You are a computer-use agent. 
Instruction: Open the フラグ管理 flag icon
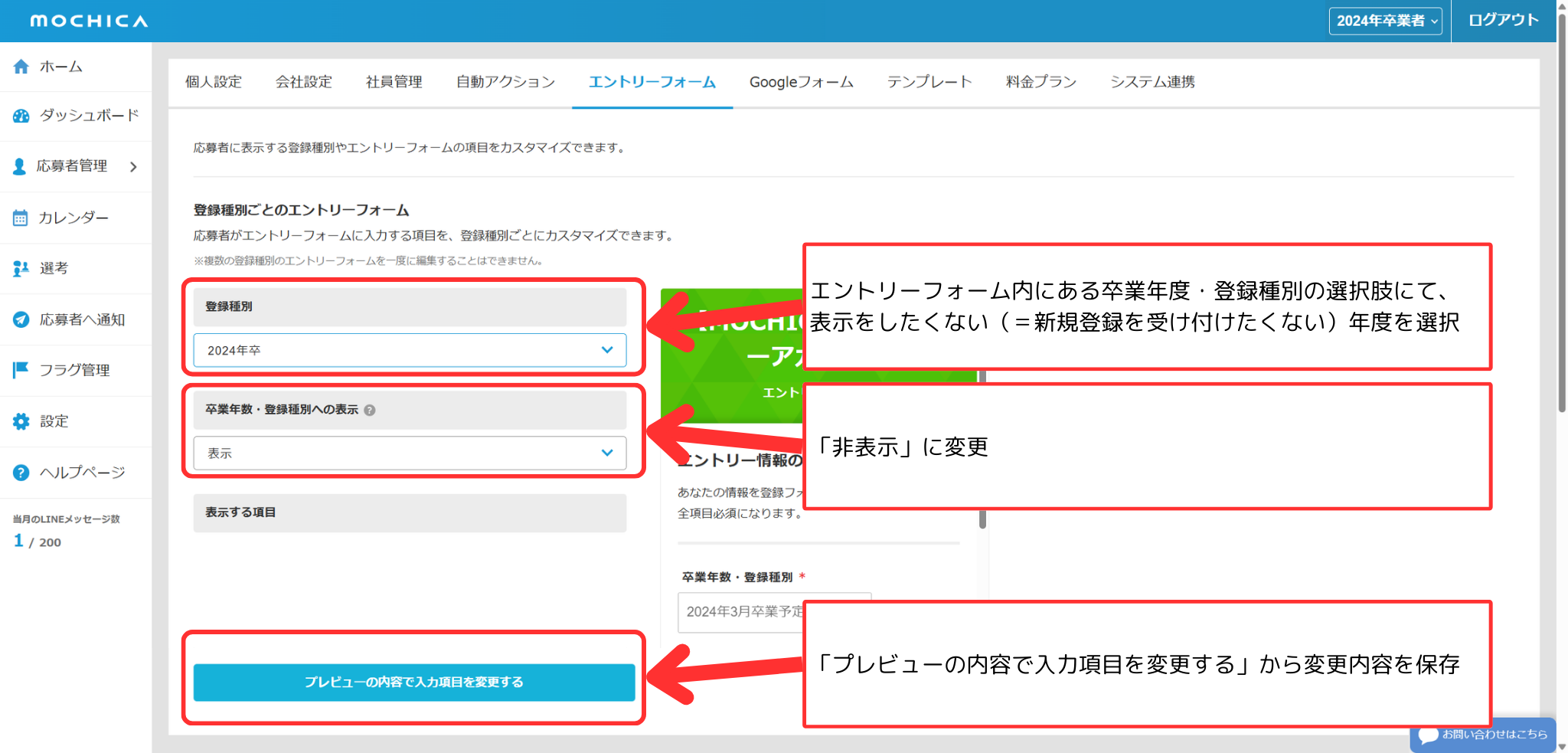point(21,371)
